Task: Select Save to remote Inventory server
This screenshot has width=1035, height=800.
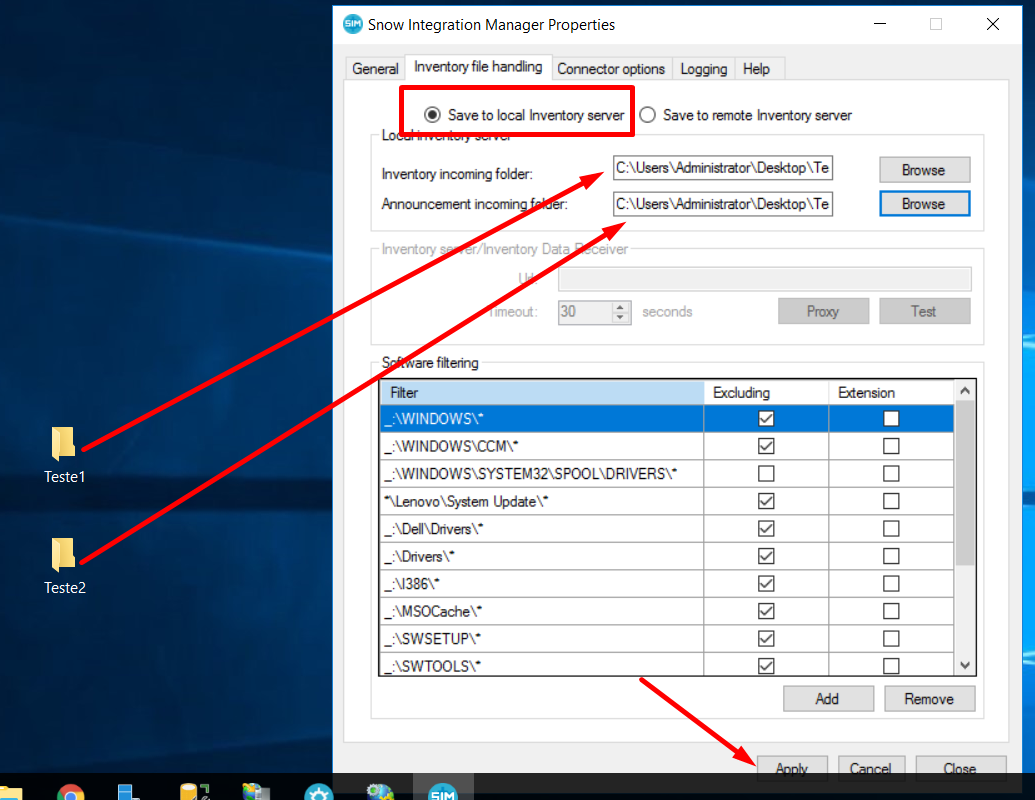Action: tap(647, 115)
